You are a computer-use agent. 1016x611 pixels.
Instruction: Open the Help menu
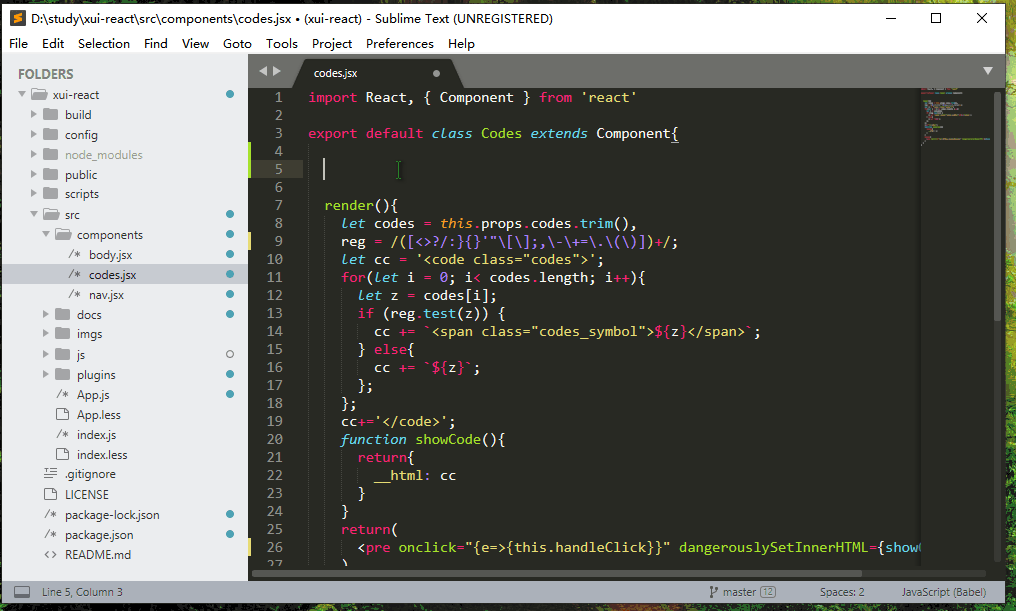(461, 43)
